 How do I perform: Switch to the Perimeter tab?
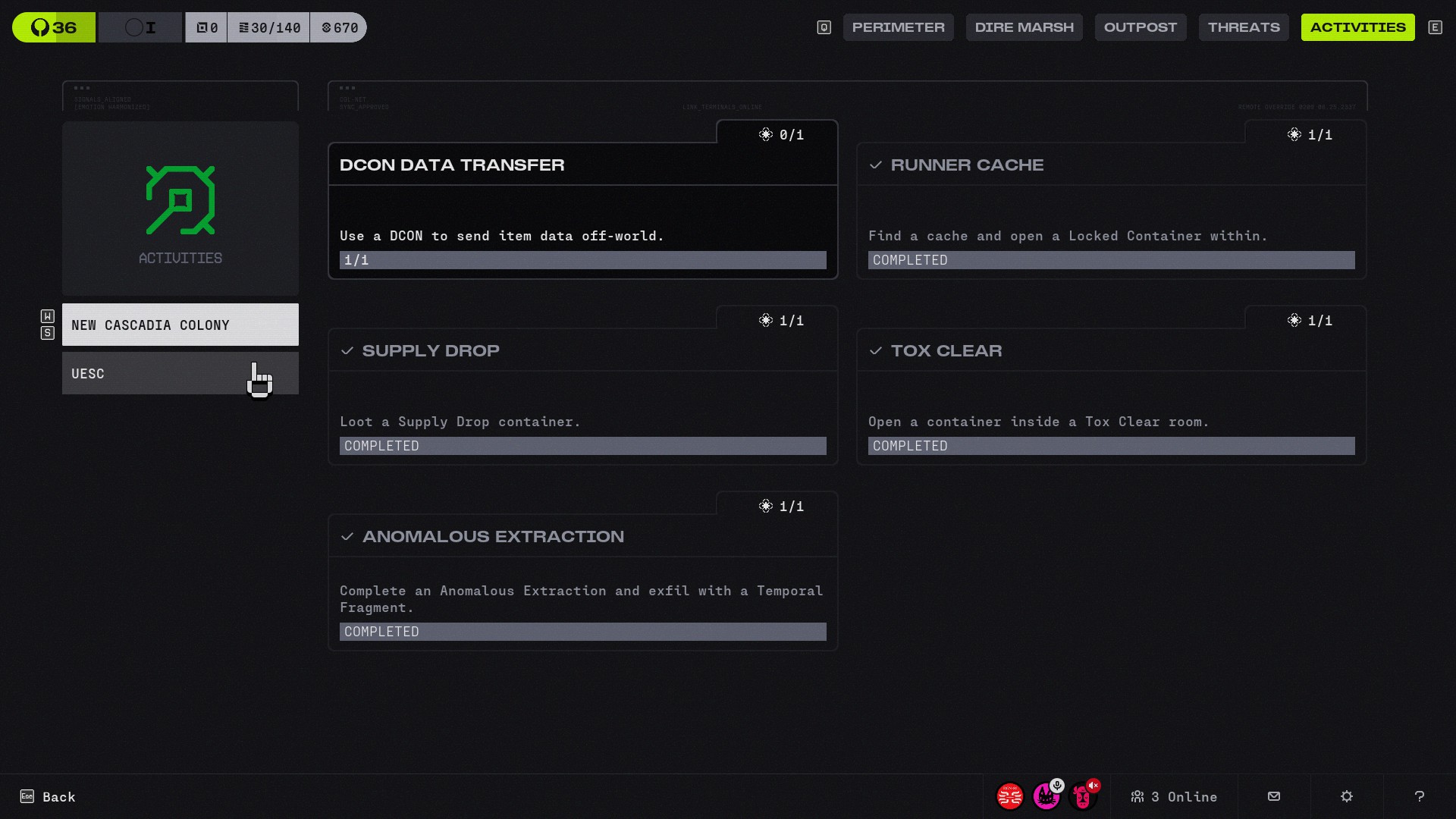click(x=898, y=27)
